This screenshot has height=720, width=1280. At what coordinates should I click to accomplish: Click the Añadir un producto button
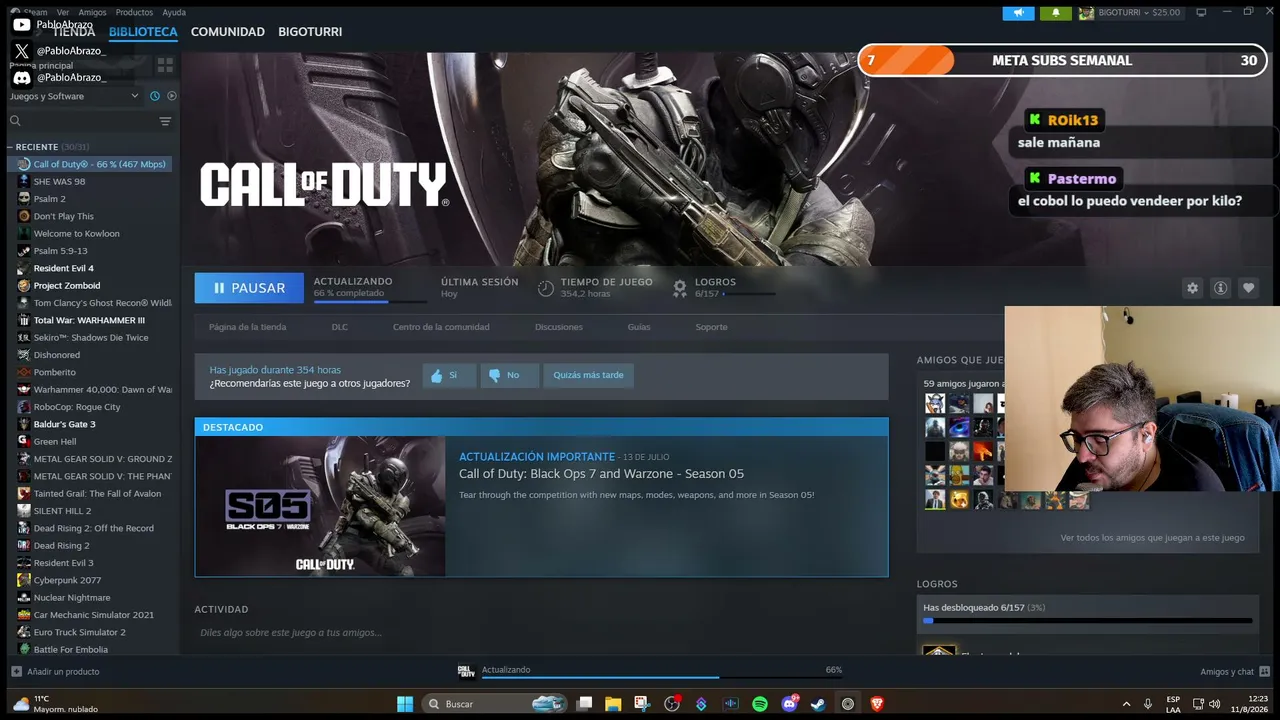coord(55,671)
